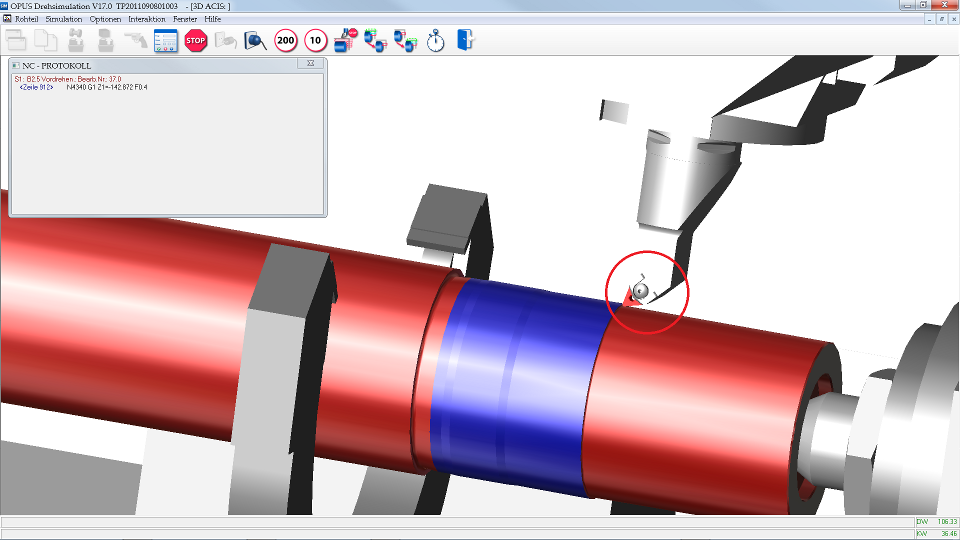
Task: Open the Rohteil menu
Action: (x=26, y=19)
